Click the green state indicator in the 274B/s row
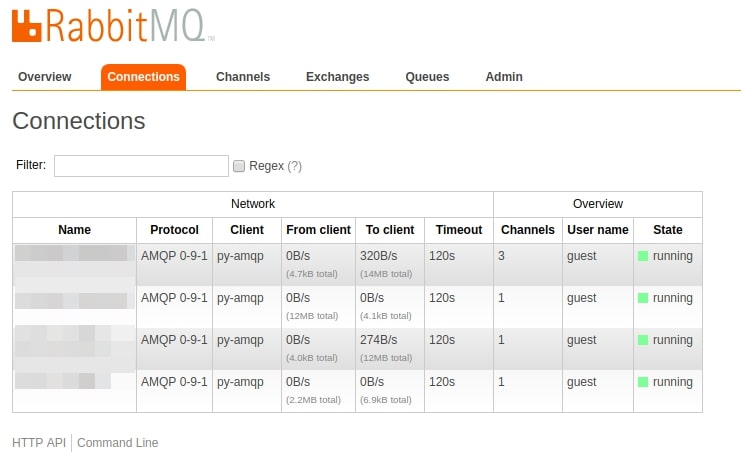This screenshot has height=466, width=741. point(643,340)
